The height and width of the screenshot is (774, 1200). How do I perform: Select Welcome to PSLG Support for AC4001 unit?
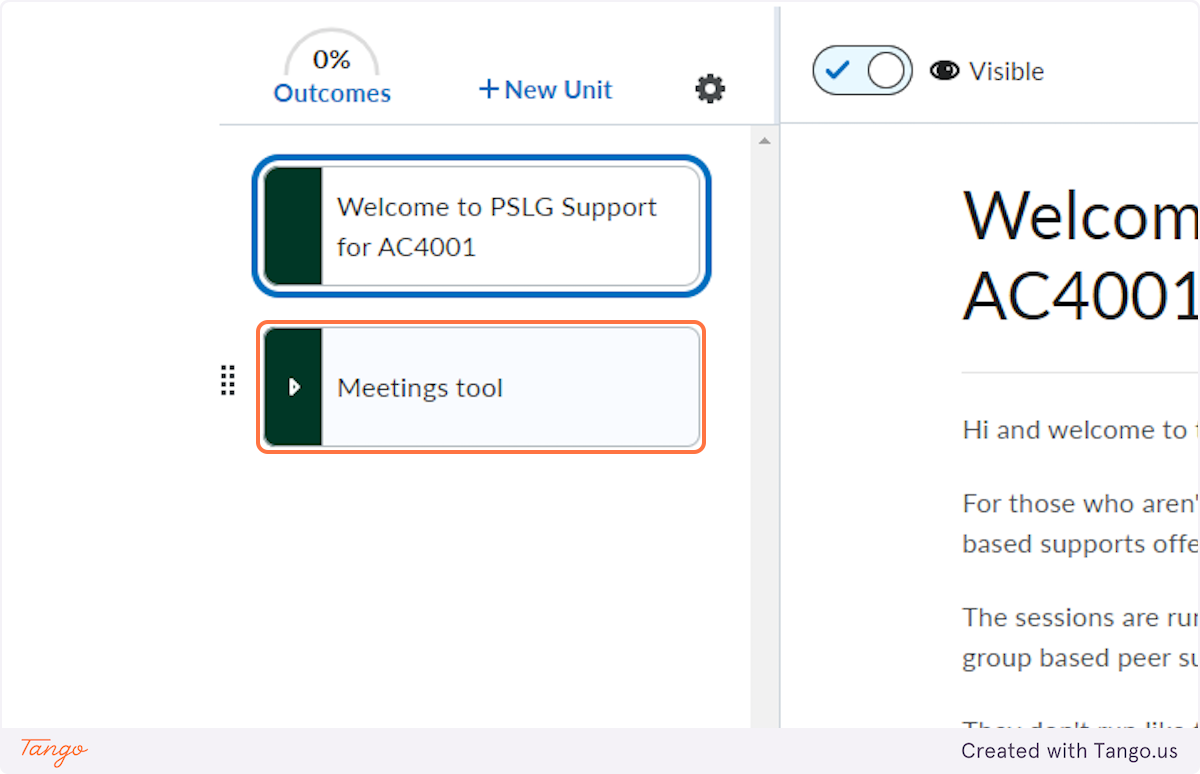coord(481,227)
